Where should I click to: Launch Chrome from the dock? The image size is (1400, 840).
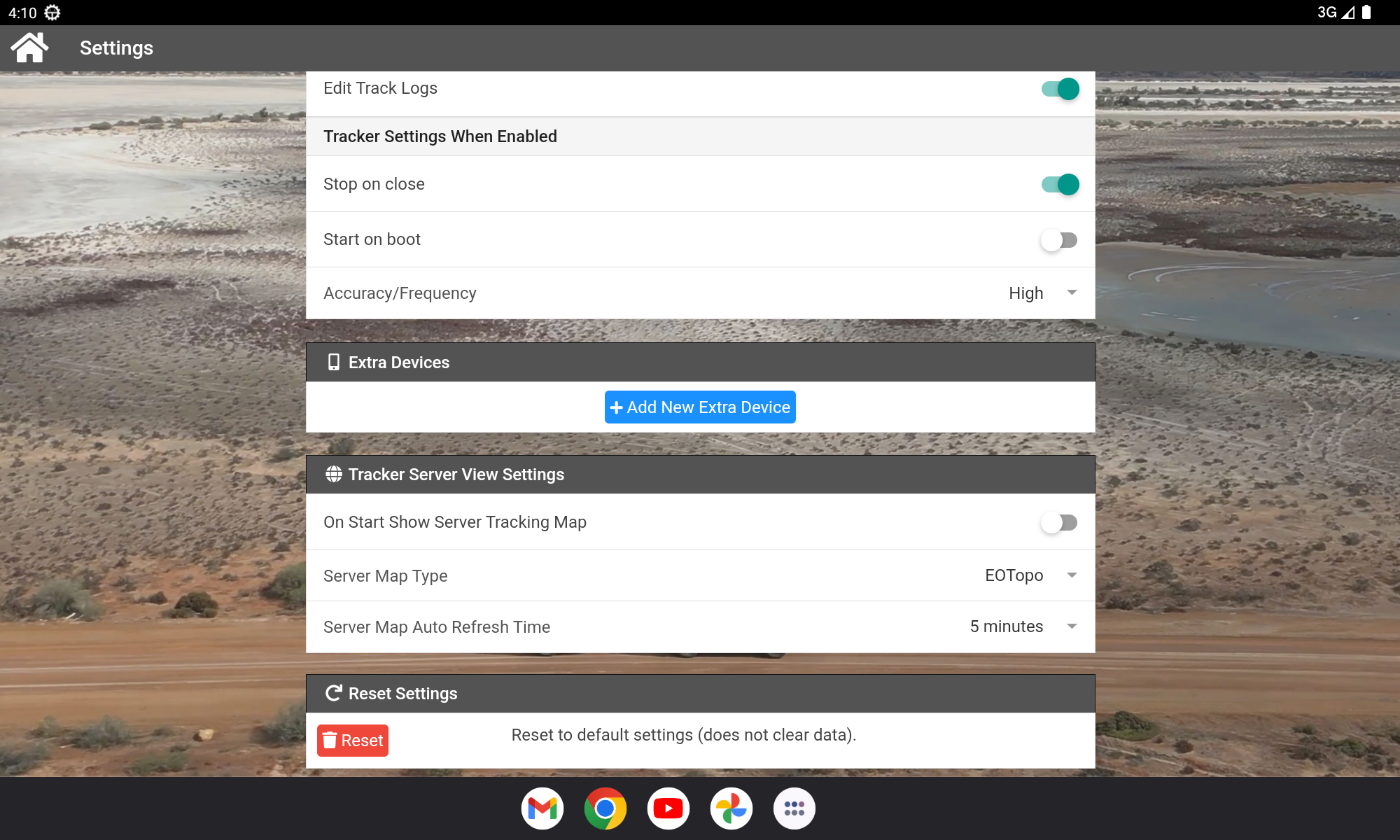coord(605,808)
